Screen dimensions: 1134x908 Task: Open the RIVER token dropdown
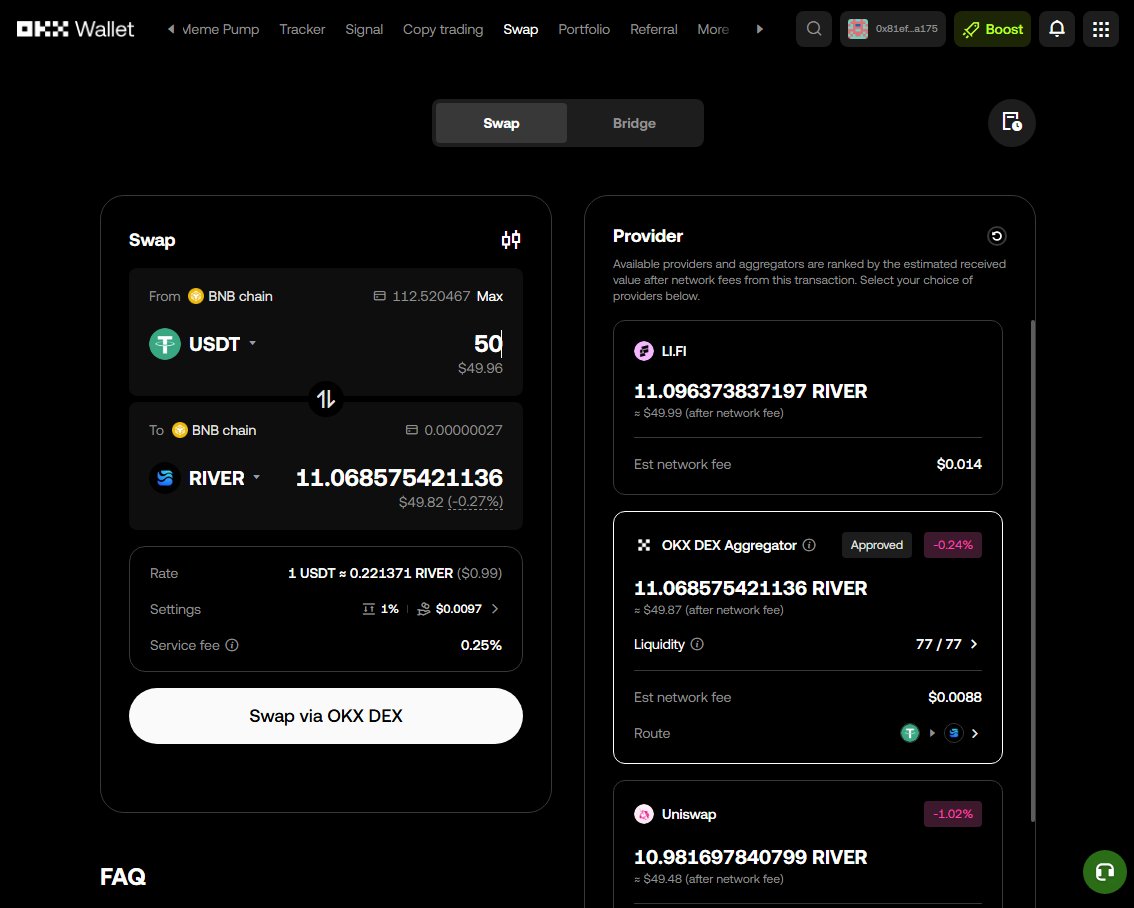tap(256, 477)
